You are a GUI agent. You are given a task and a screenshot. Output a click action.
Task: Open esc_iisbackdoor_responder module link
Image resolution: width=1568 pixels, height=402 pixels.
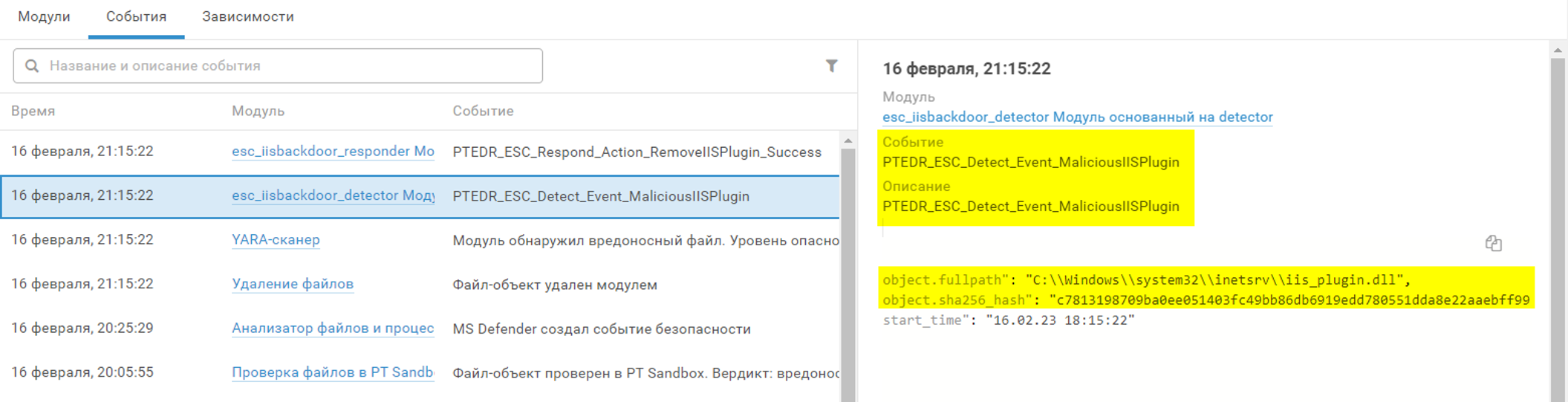tap(333, 152)
